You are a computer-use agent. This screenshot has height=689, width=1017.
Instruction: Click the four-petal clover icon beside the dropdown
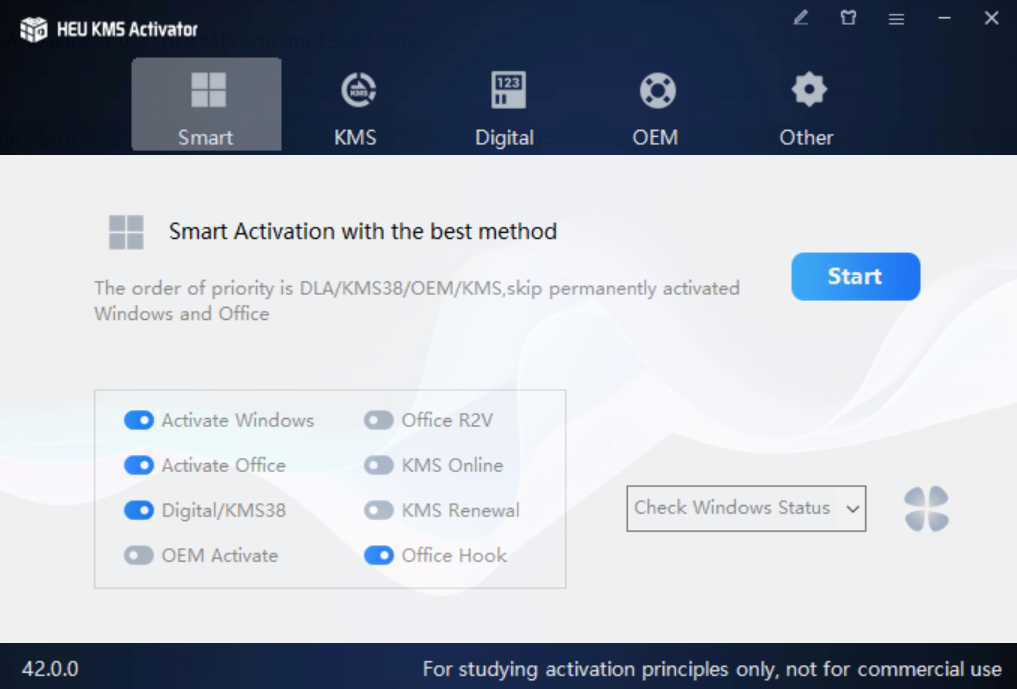coord(927,509)
